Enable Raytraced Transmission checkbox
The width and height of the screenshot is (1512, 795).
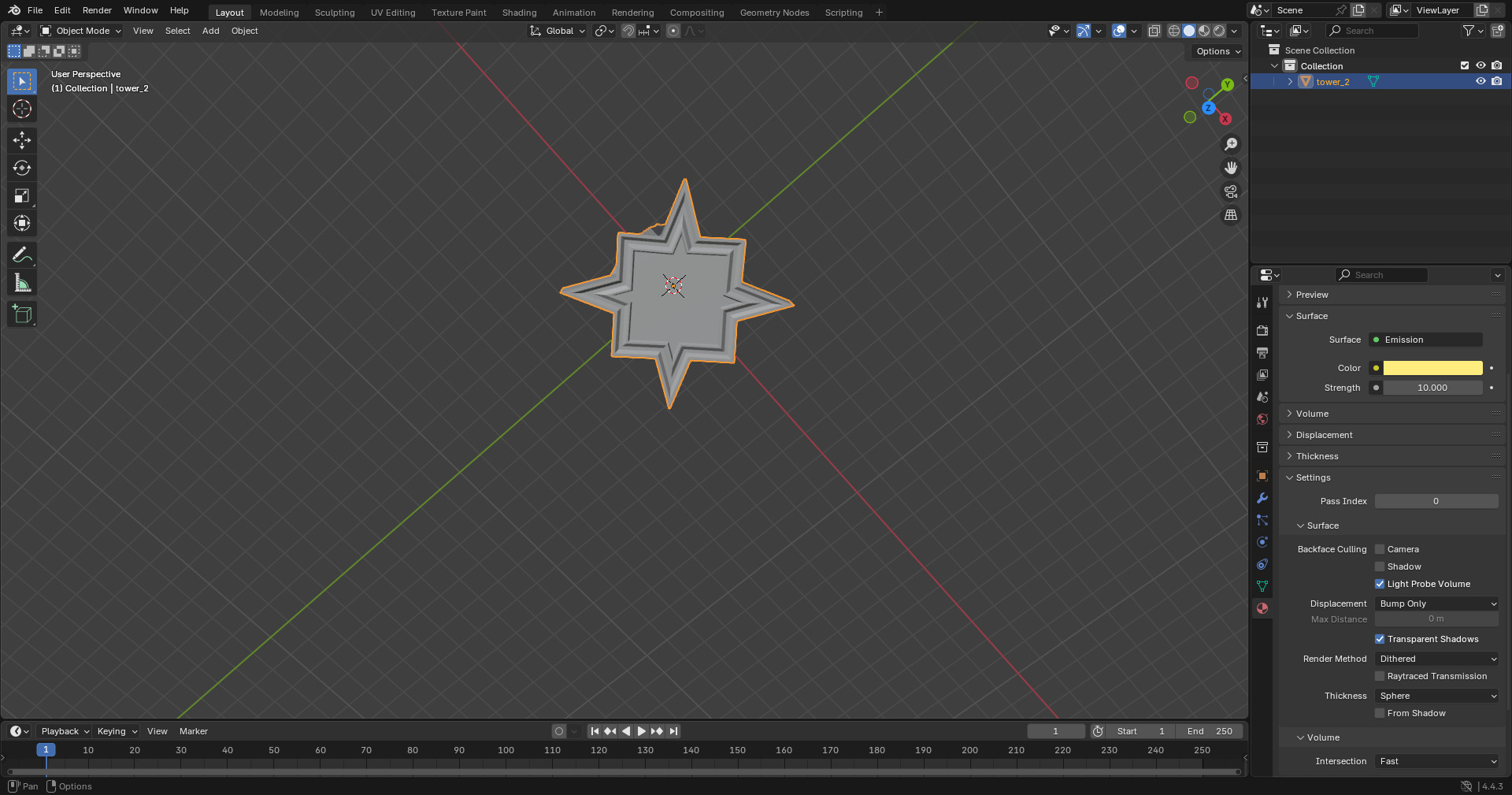(1380, 676)
